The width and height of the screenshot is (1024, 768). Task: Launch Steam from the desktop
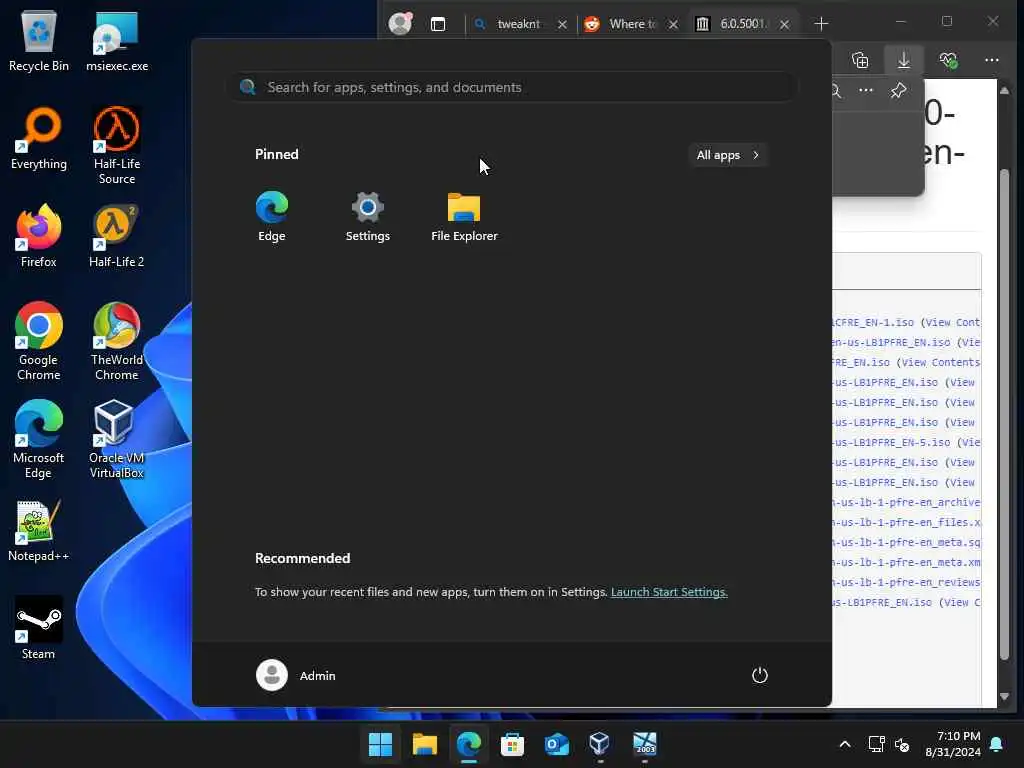pos(39,628)
